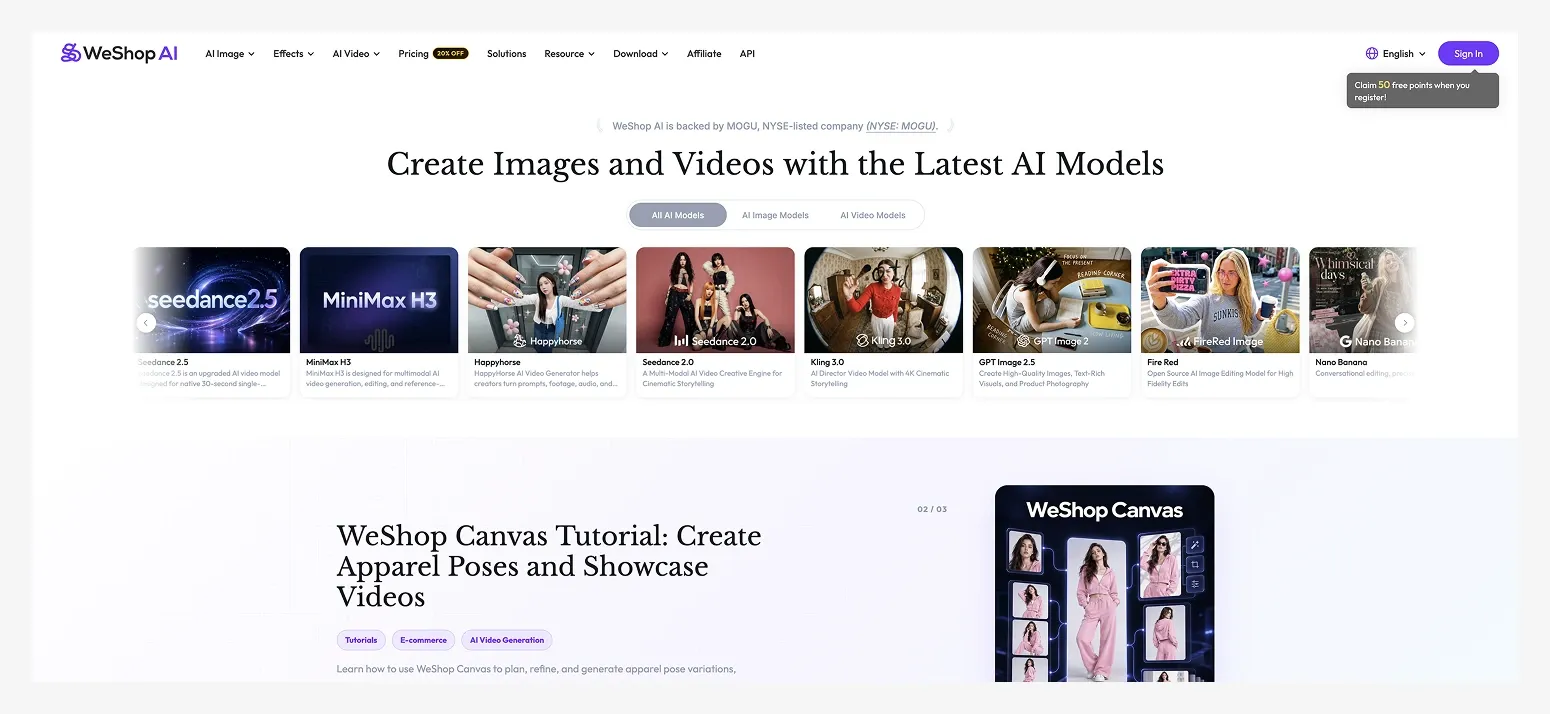Click the Sign In button
The width and height of the screenshot is (1550, 714).
[x=1468, y=54]
